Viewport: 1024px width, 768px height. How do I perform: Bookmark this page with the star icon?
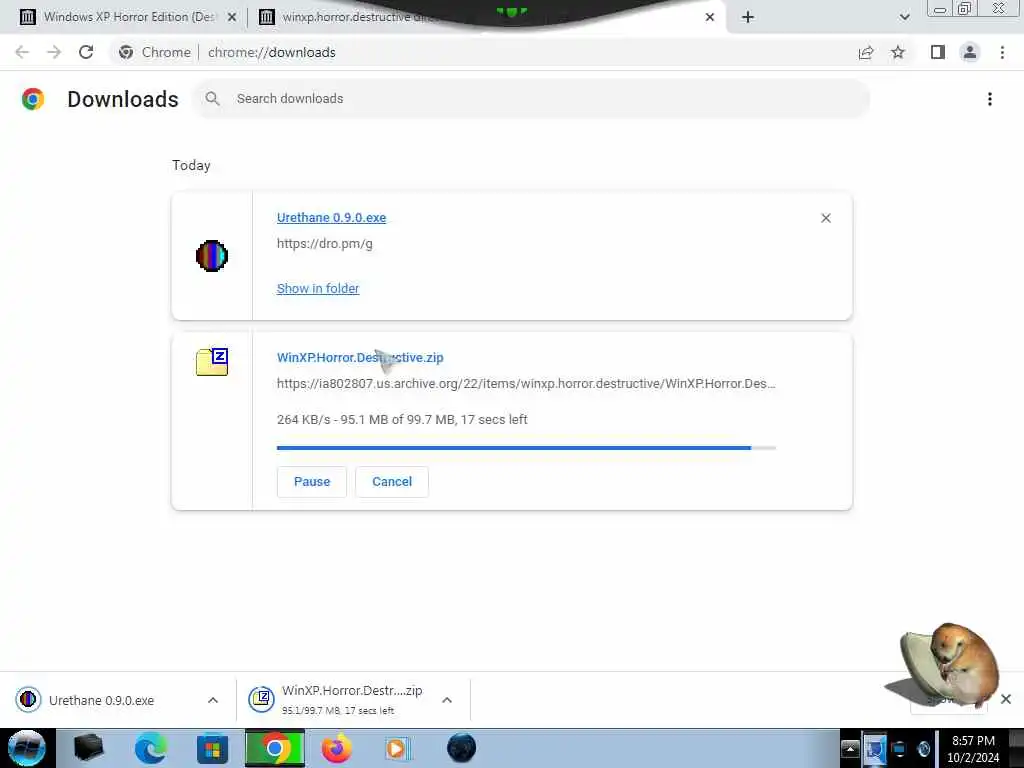pos(898,52)
